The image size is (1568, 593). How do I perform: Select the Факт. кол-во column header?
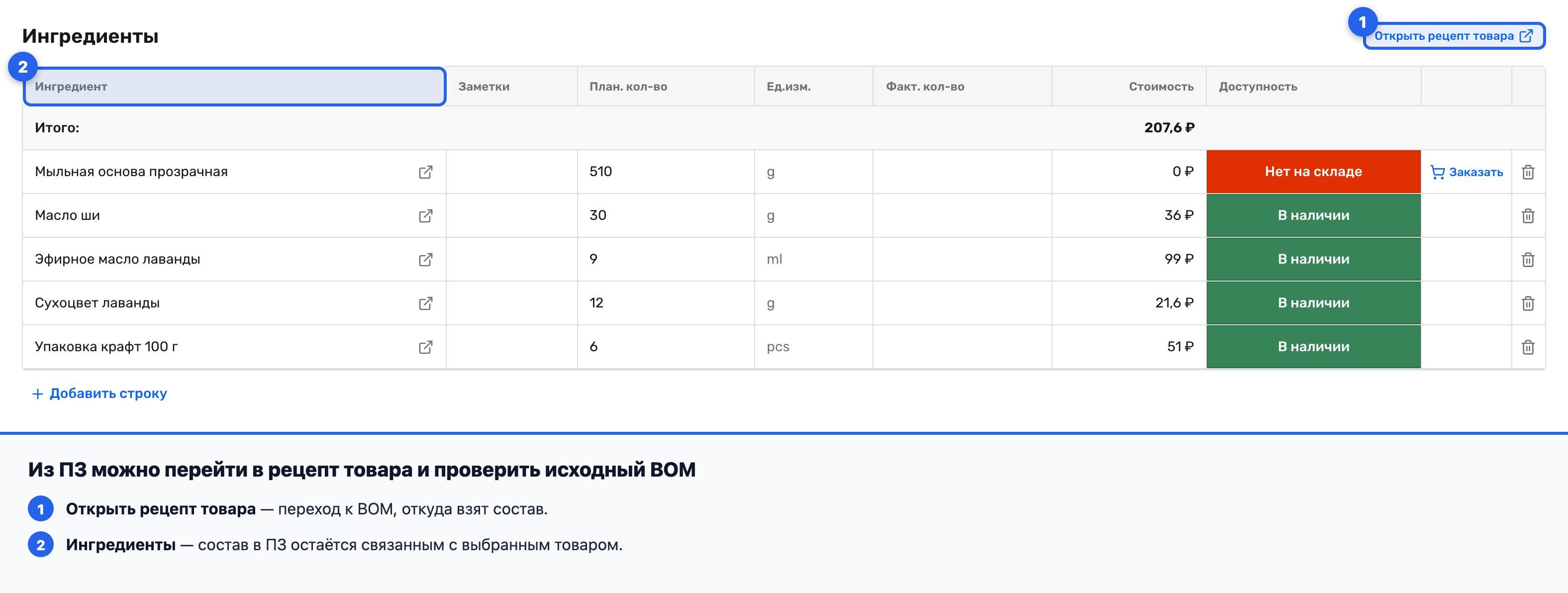click(x=963, y=87)
